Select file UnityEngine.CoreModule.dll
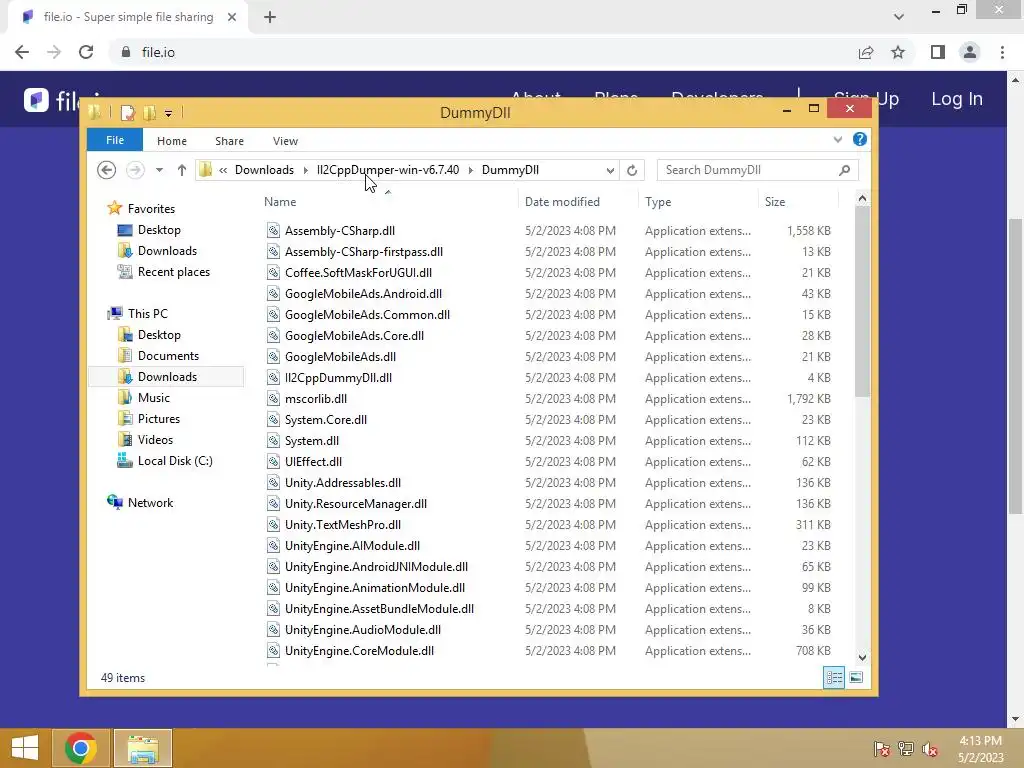1024x768 pixels. point(359,651)
